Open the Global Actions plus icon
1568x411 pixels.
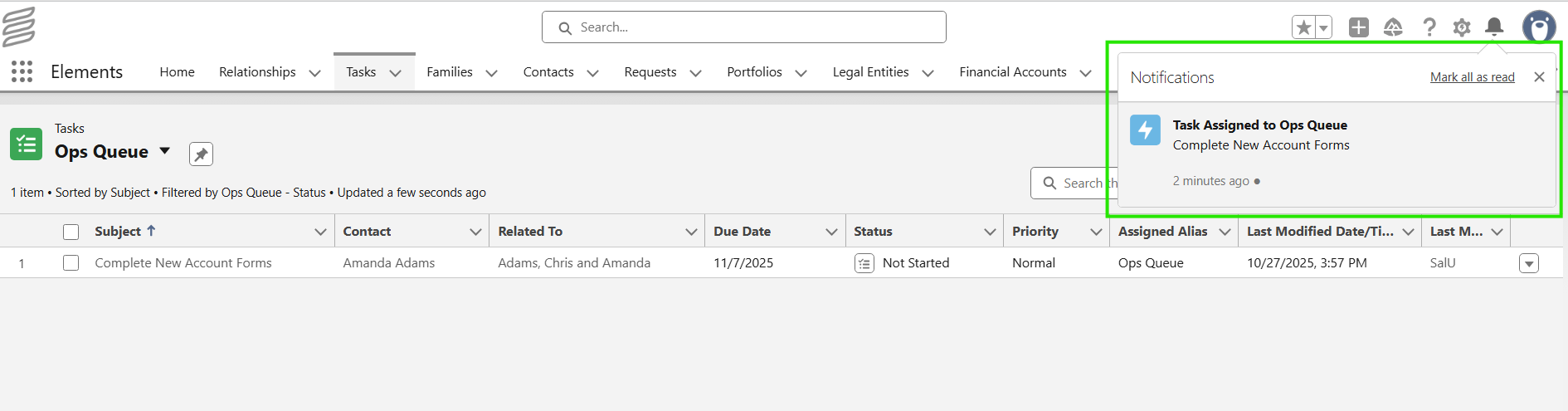pos(1359,27)
